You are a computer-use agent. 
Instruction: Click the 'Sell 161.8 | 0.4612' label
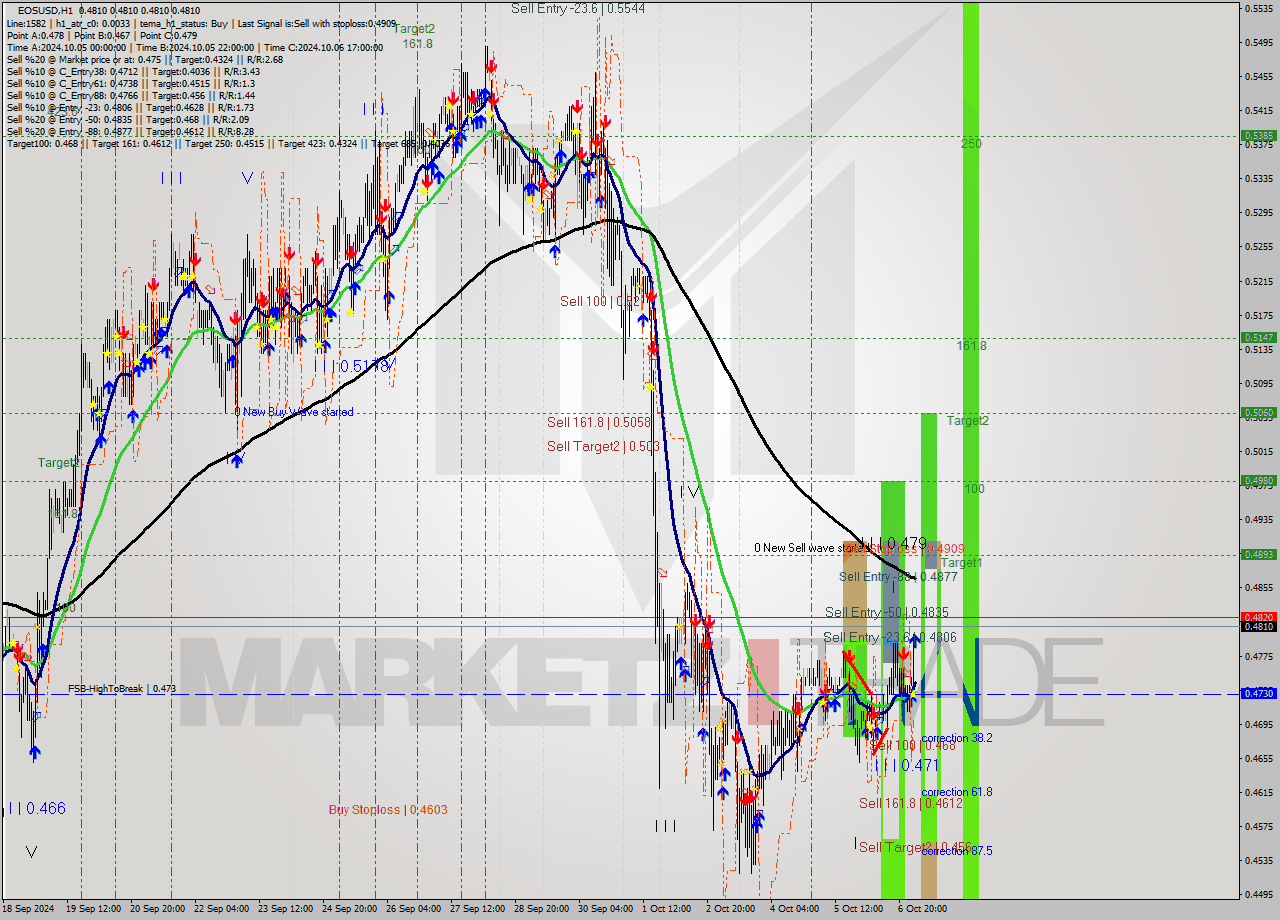911,803
